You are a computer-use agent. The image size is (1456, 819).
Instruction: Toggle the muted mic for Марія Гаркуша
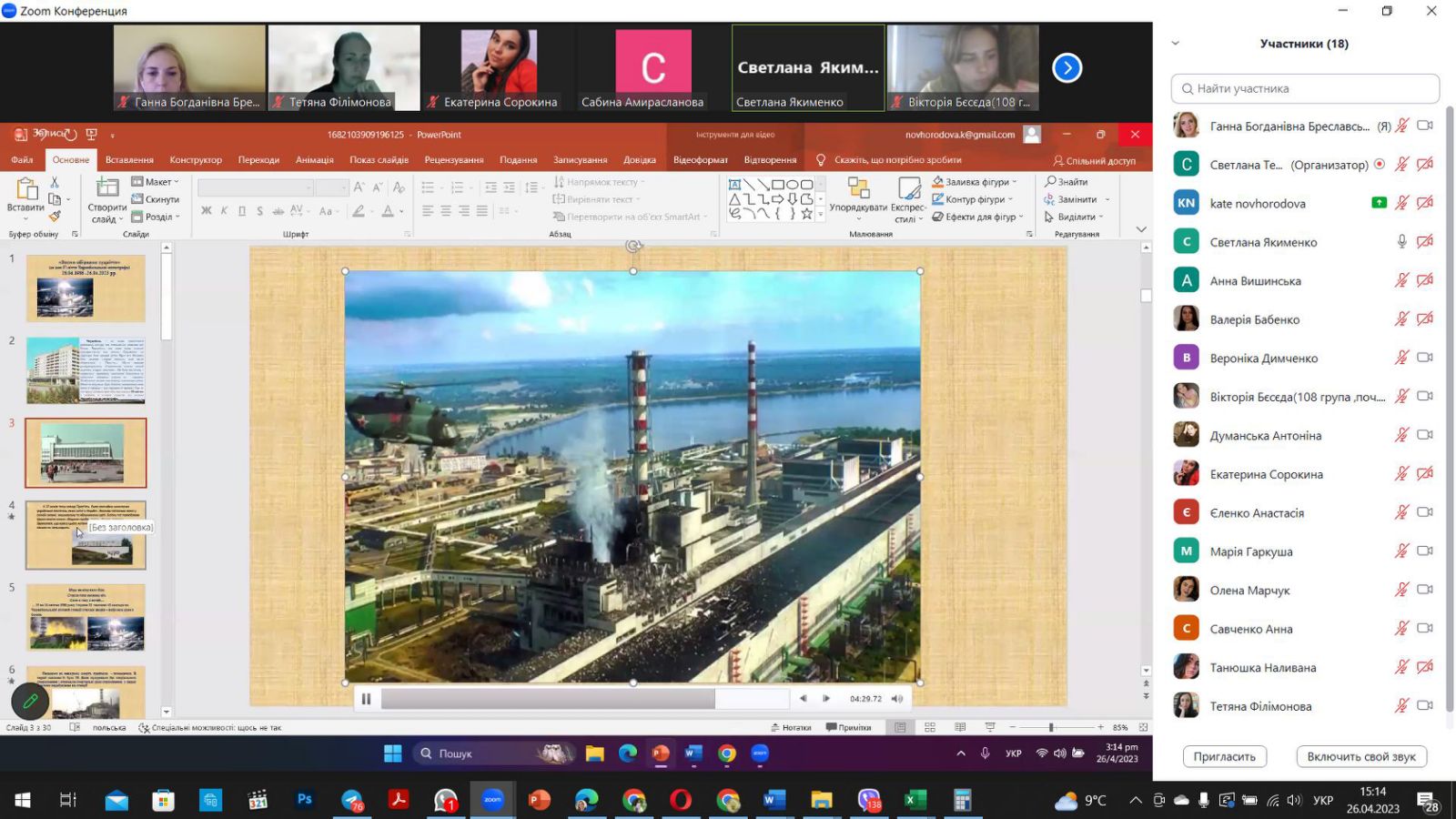click(x=1401, y=551)
